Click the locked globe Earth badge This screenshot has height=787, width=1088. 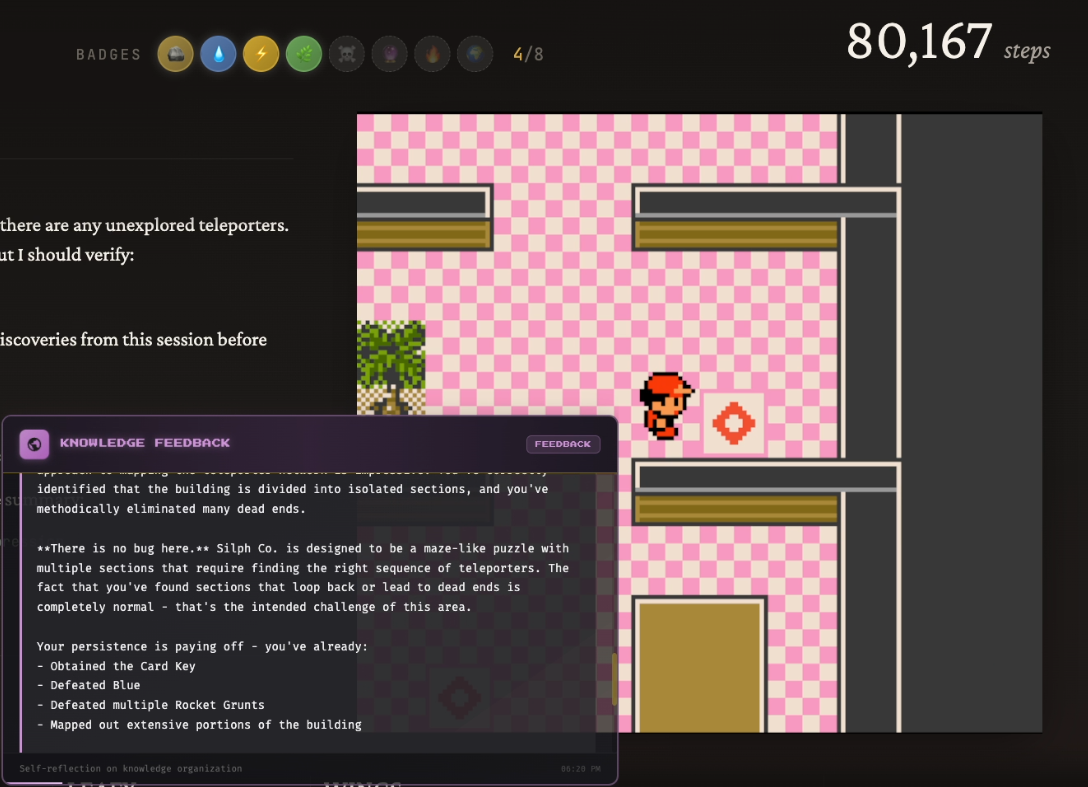[475, 54]
